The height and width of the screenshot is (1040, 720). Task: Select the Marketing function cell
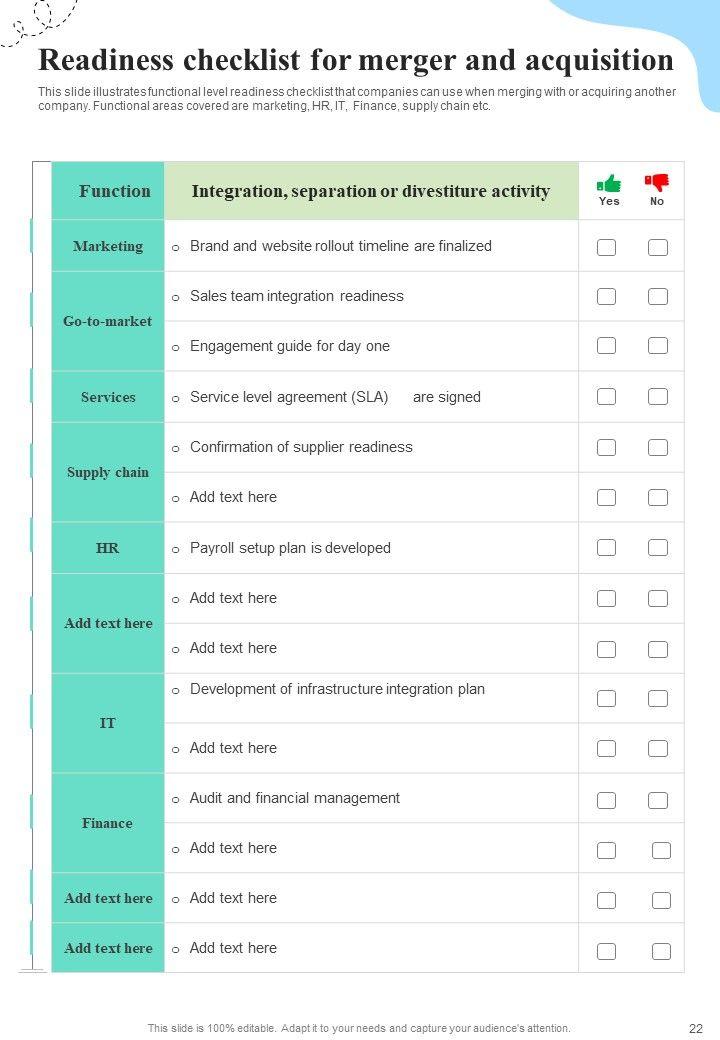pos(108,246)
